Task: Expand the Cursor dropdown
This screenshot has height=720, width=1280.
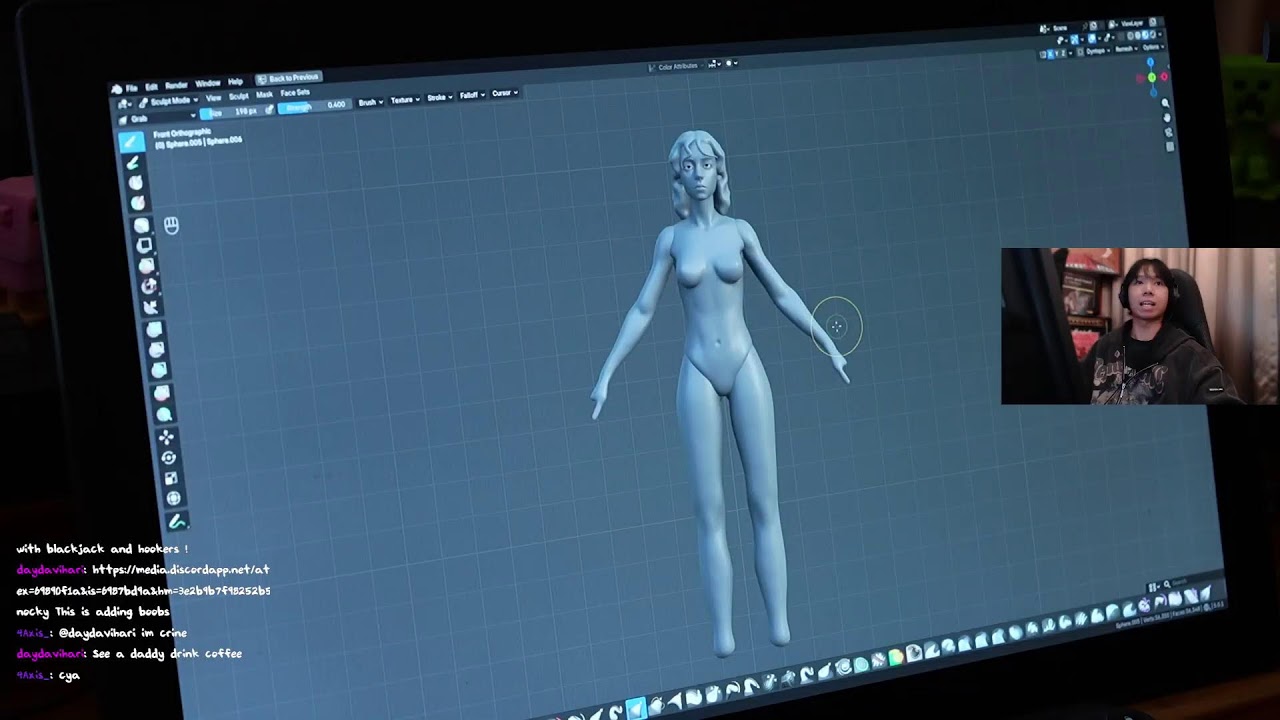Action: [505, 93]
